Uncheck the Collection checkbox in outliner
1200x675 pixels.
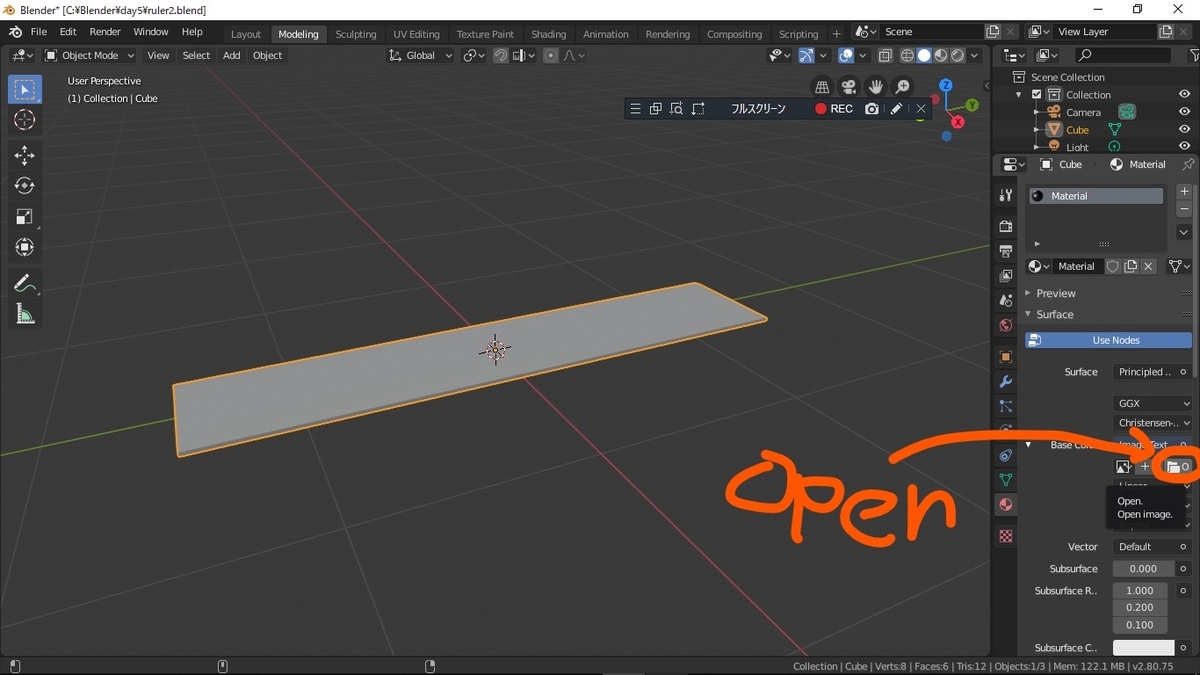(1037, 95)
